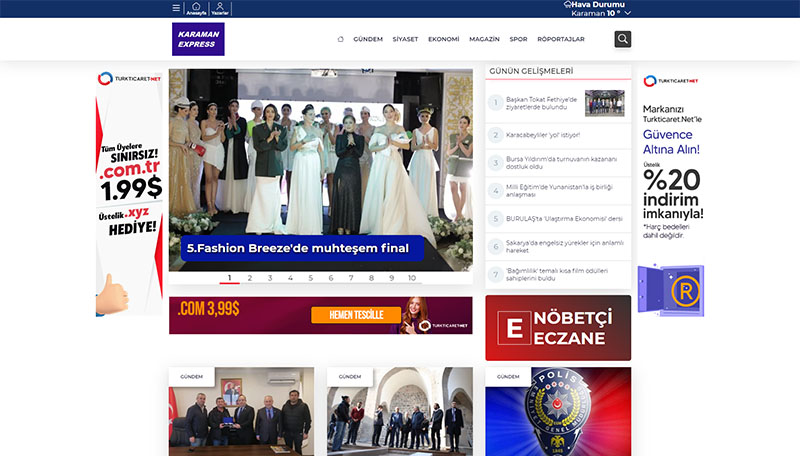Select slider page 8
Image resolution: width=800 pixels, height=456 pixels.
pos(371,278)
